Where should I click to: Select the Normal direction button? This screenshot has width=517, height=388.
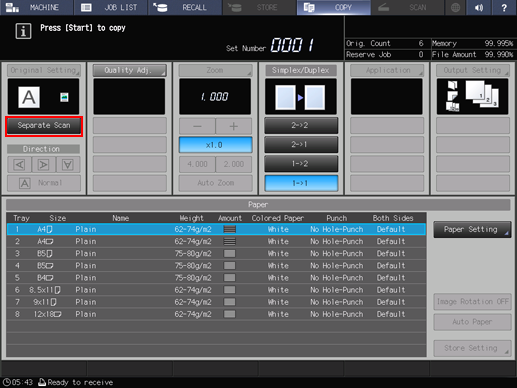44,183
